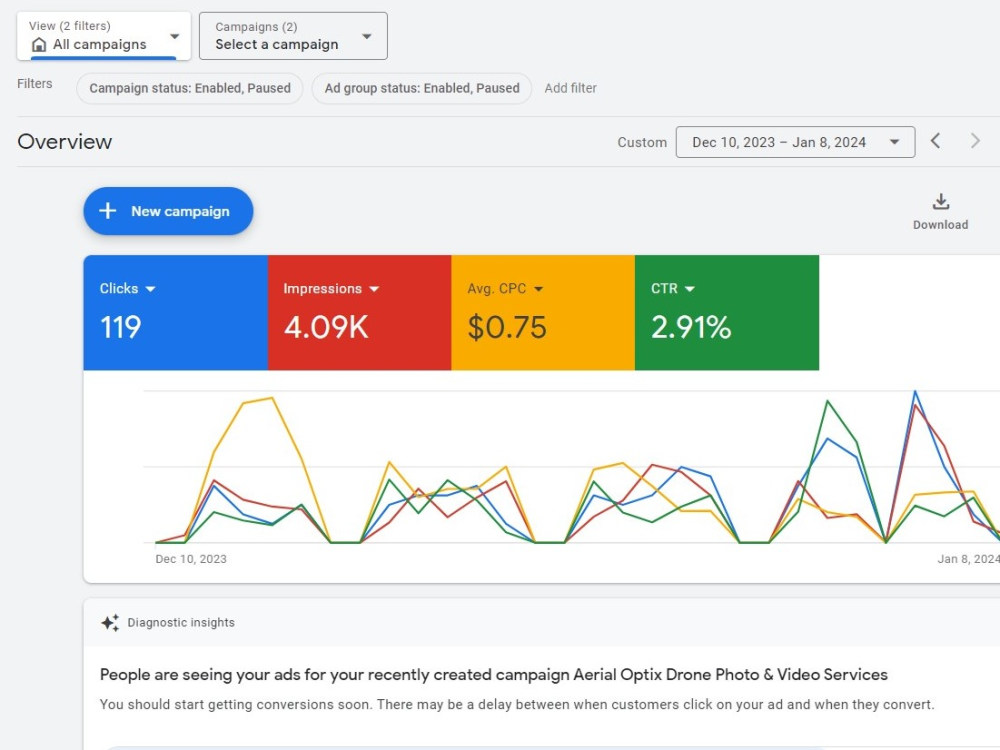Select the green CTR 2.91% scorecard

(727, 312)
